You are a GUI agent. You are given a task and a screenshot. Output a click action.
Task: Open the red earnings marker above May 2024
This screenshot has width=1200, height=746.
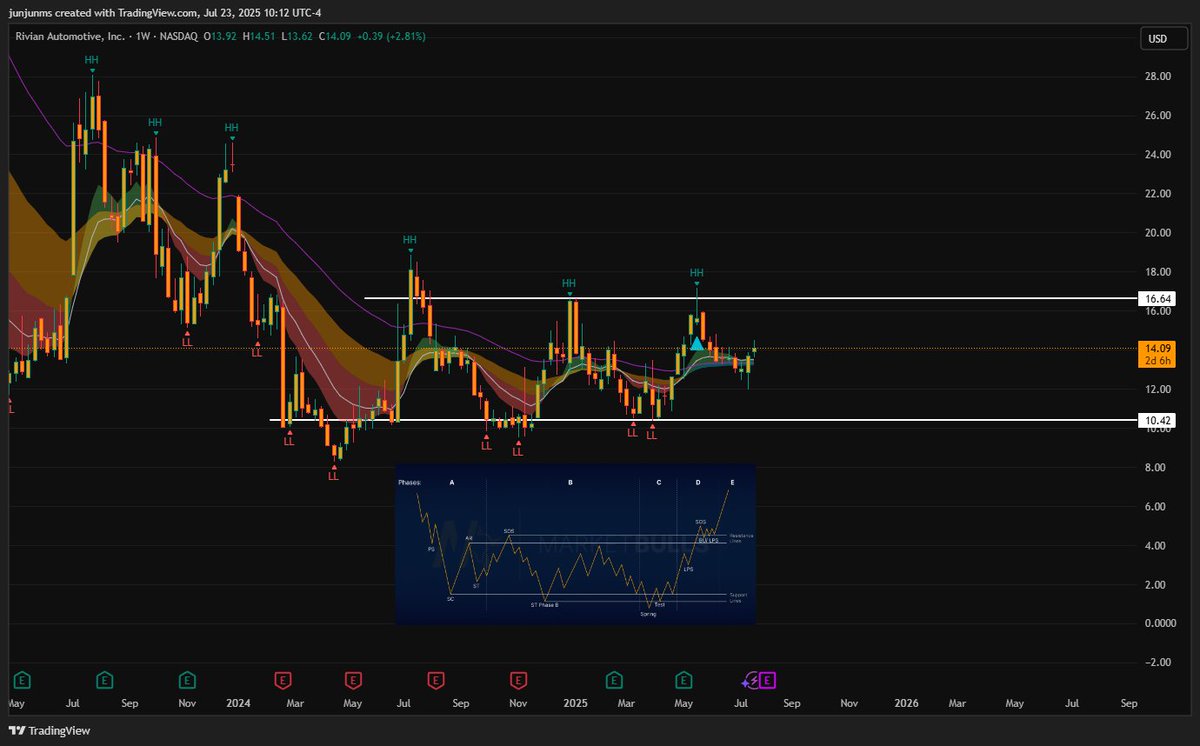352,681
